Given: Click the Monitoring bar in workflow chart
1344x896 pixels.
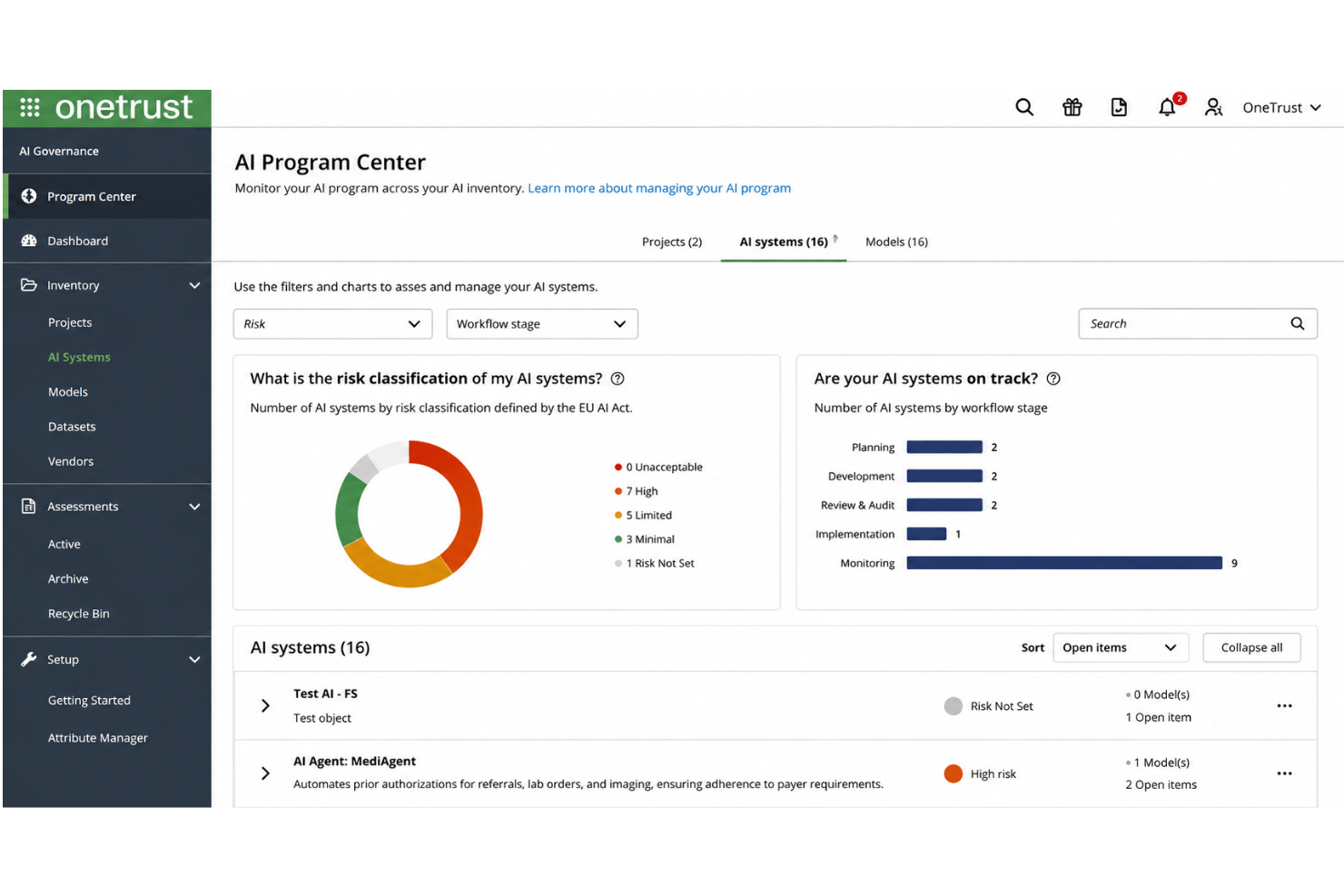Looking at the screenshot, I should tap(1064, 563).
